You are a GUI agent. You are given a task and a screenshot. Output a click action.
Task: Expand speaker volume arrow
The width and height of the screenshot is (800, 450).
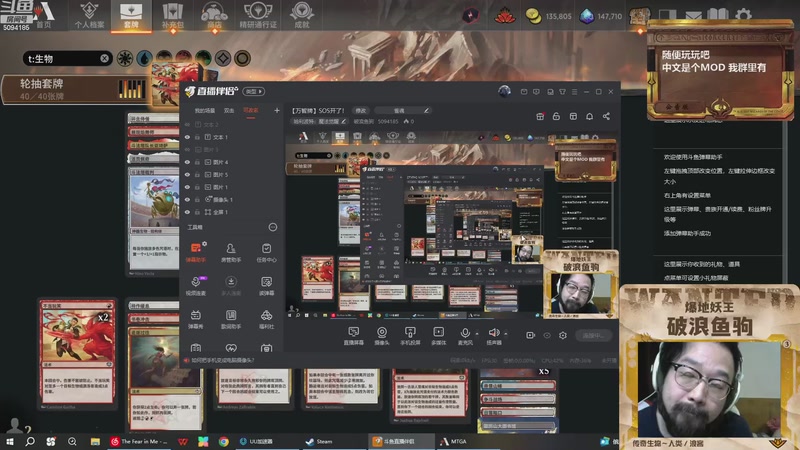tap(506, 334)
